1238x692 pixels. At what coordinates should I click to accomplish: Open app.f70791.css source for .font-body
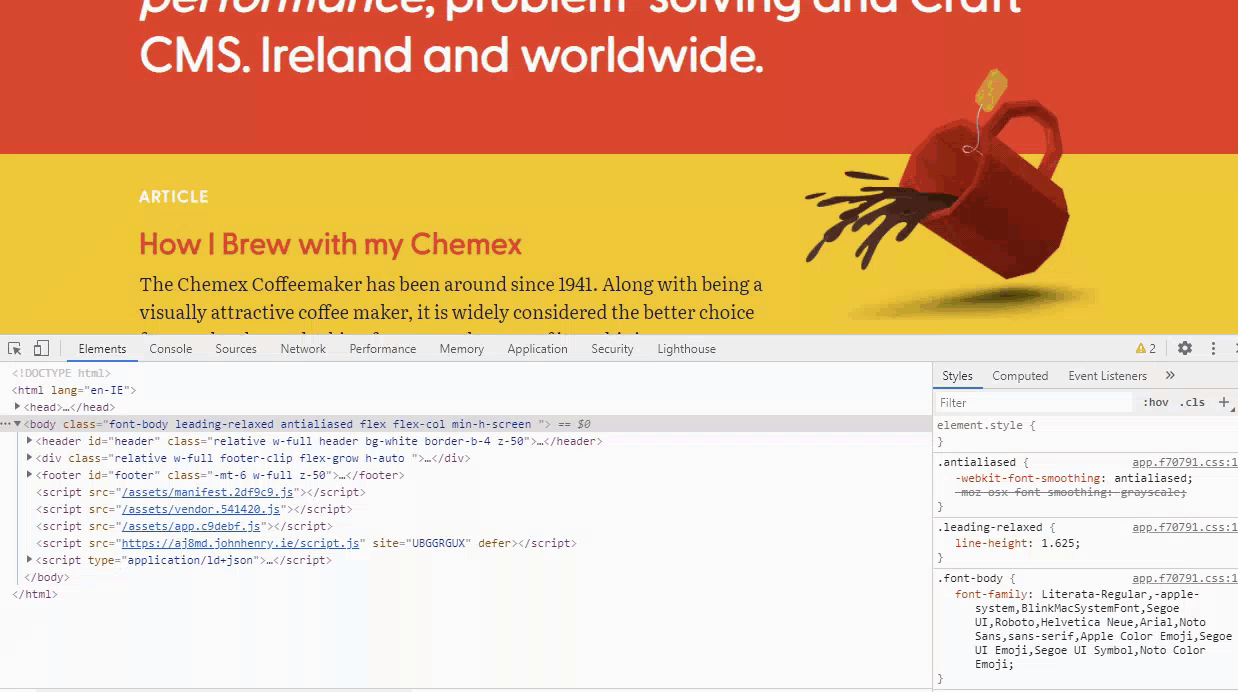click(x=1185, y=579)
